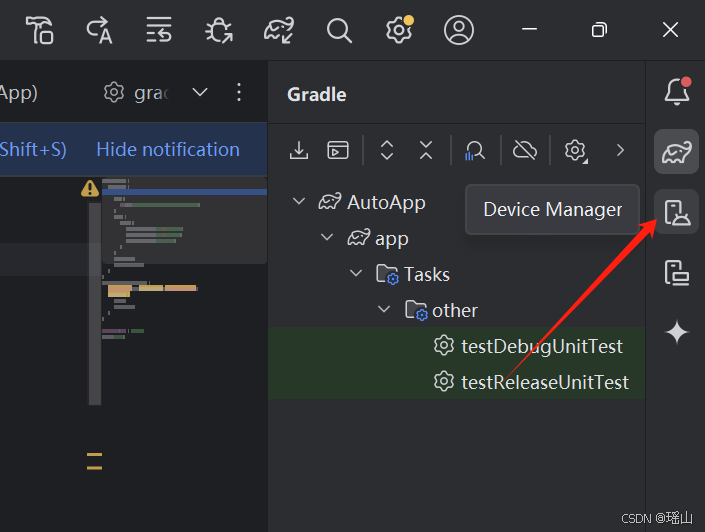Click the Apply Code Changes icon
This screenshot has width=705, height=532.
[x=159, y=30]
